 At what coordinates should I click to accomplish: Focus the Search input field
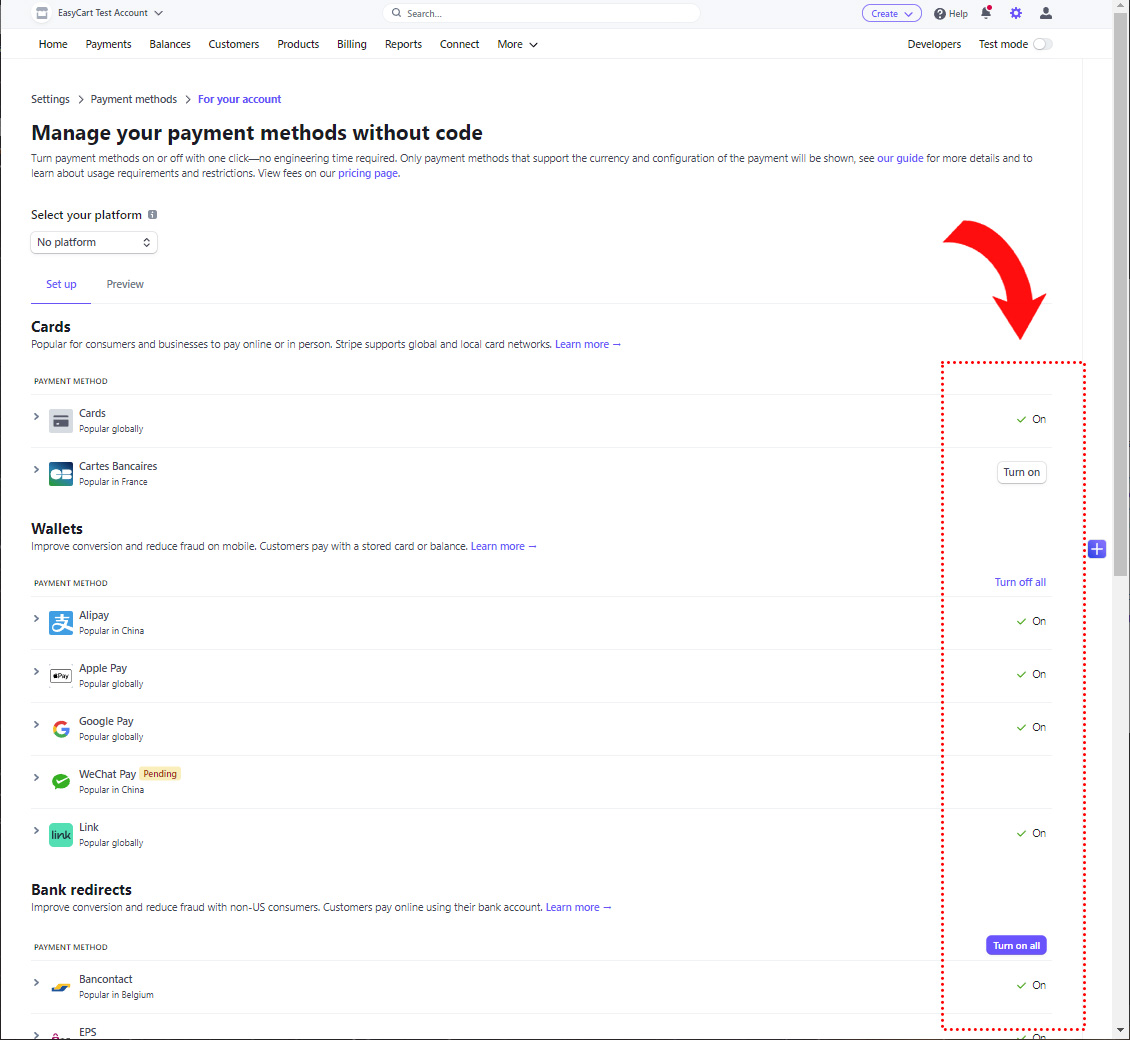(x=545, y=13)
